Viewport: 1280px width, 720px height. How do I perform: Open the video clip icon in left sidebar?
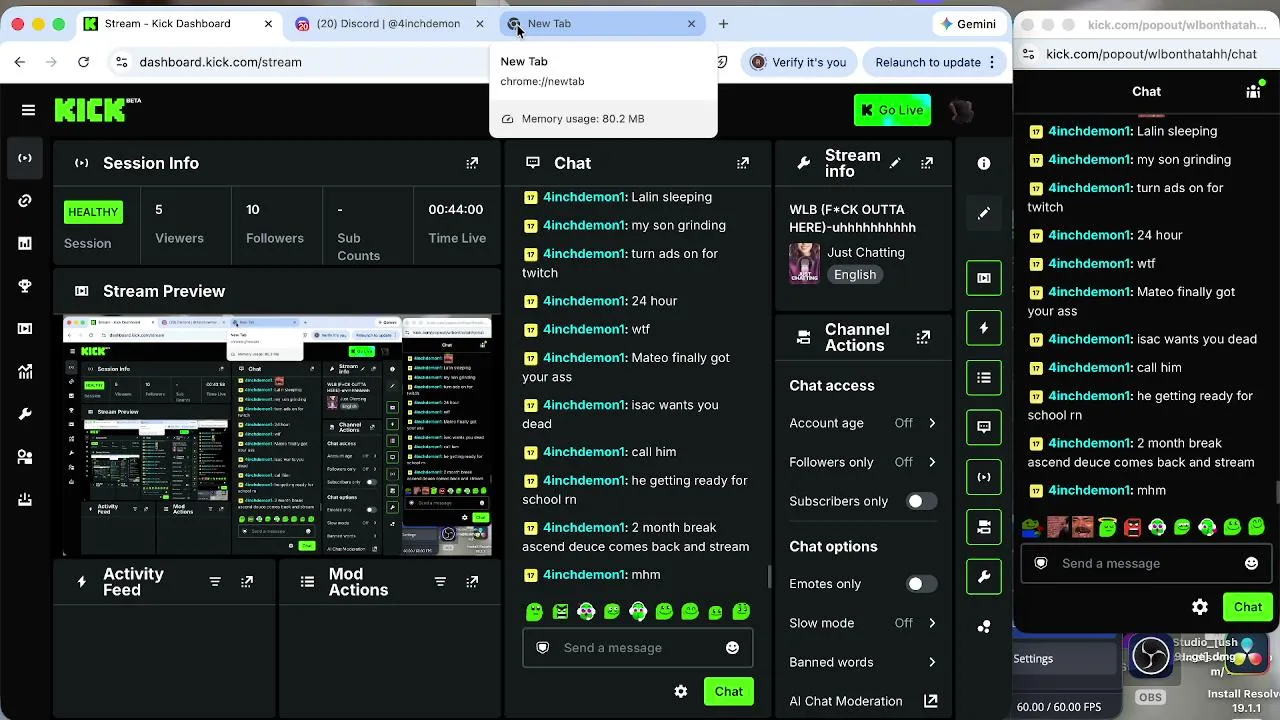point(25,329)
